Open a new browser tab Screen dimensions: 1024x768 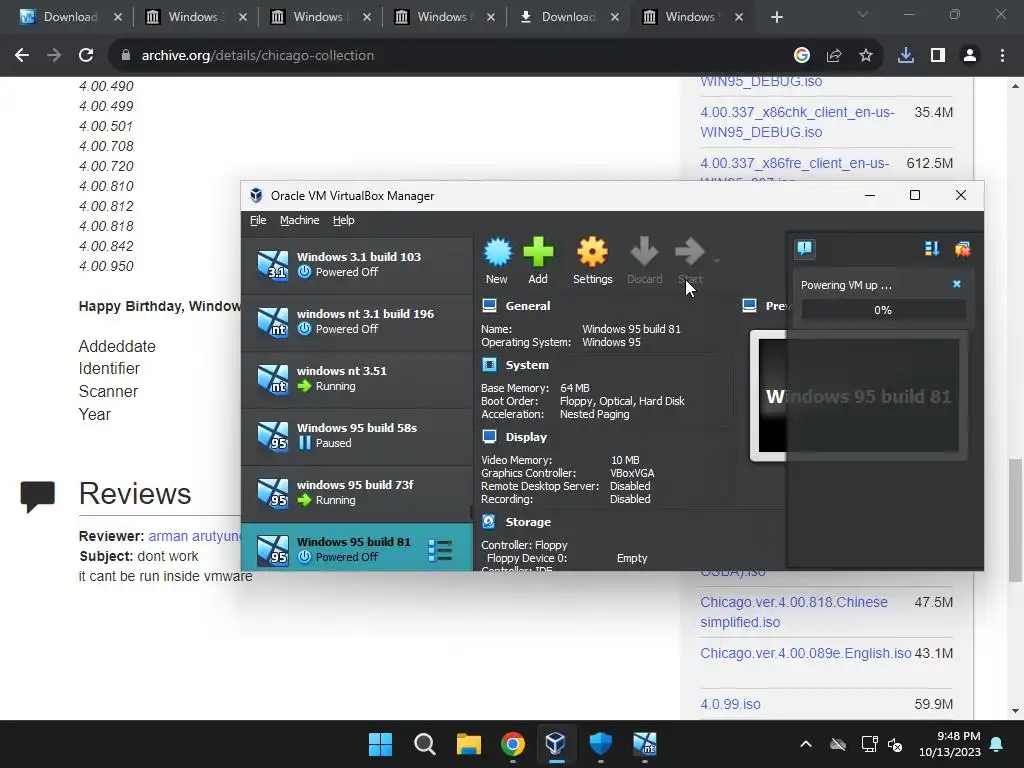pyautogui.click(x=776, y=17)
